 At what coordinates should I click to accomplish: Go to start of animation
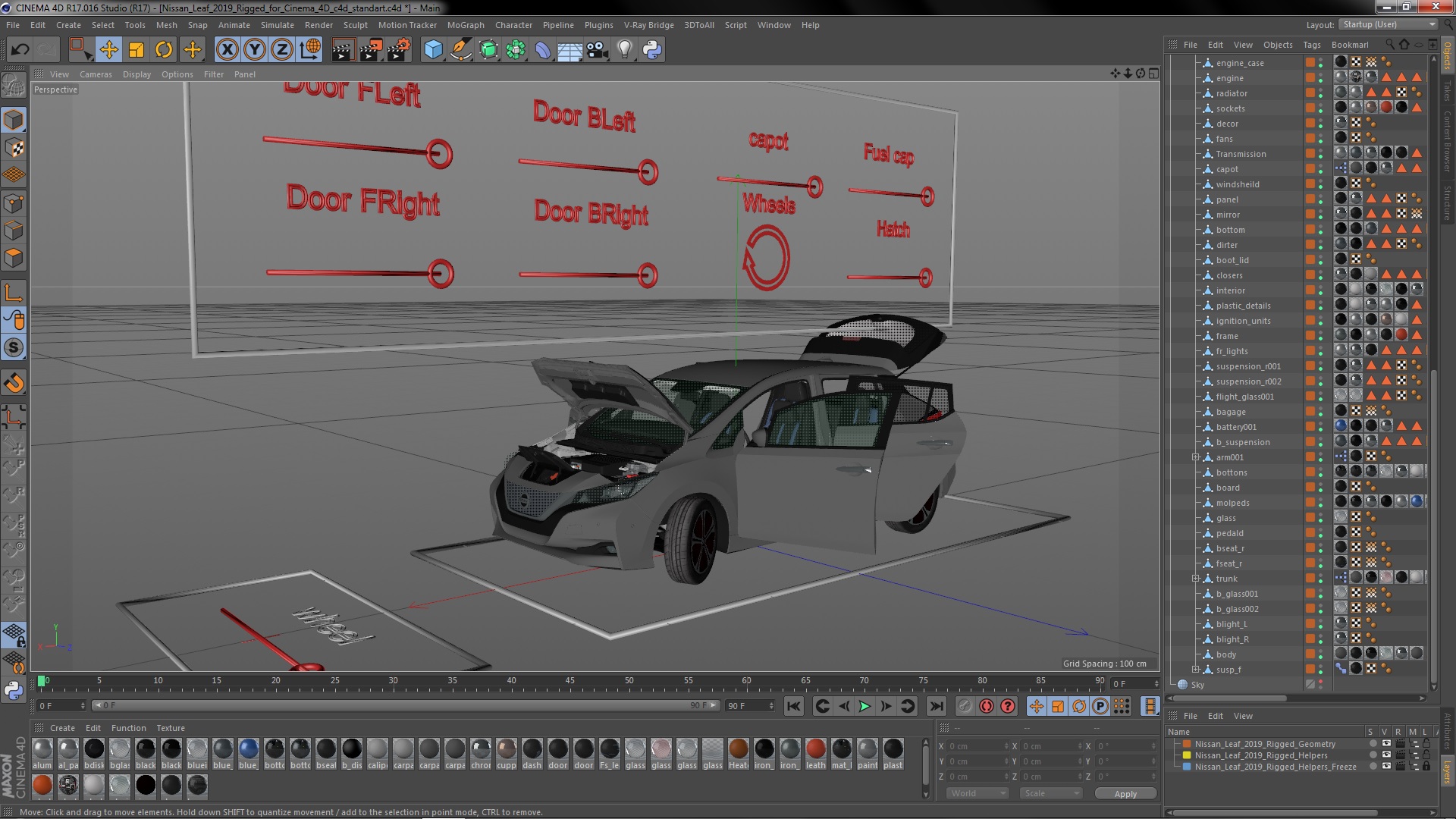tap(793, 707)
